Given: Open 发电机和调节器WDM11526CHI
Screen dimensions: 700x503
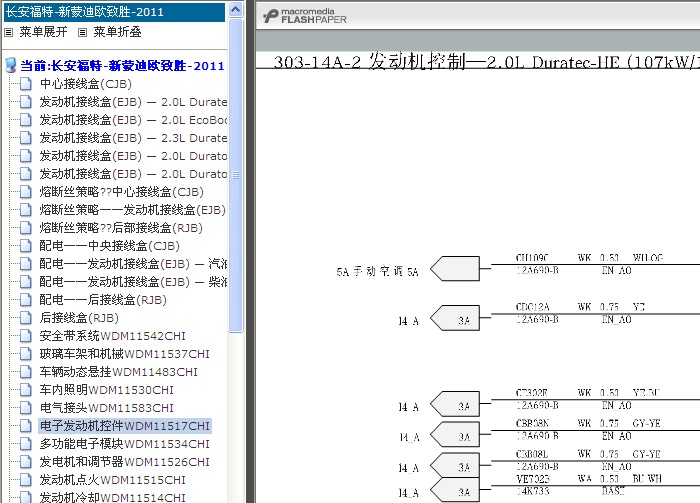Looking at the screenshot, I should pyautogui.click(x=125, y=462).
